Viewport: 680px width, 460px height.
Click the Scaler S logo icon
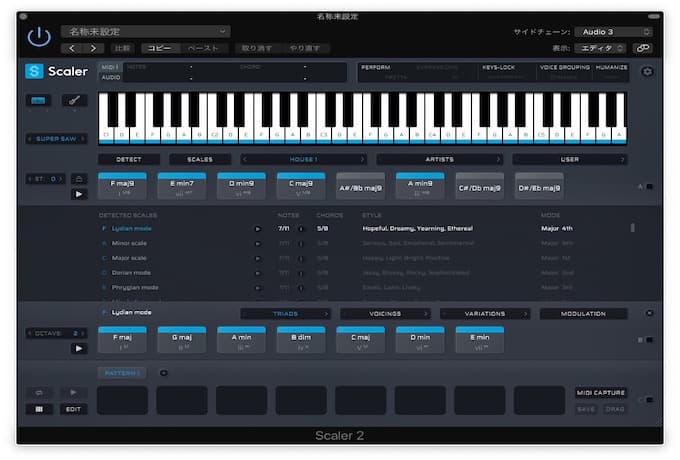(x=34, y=71)
